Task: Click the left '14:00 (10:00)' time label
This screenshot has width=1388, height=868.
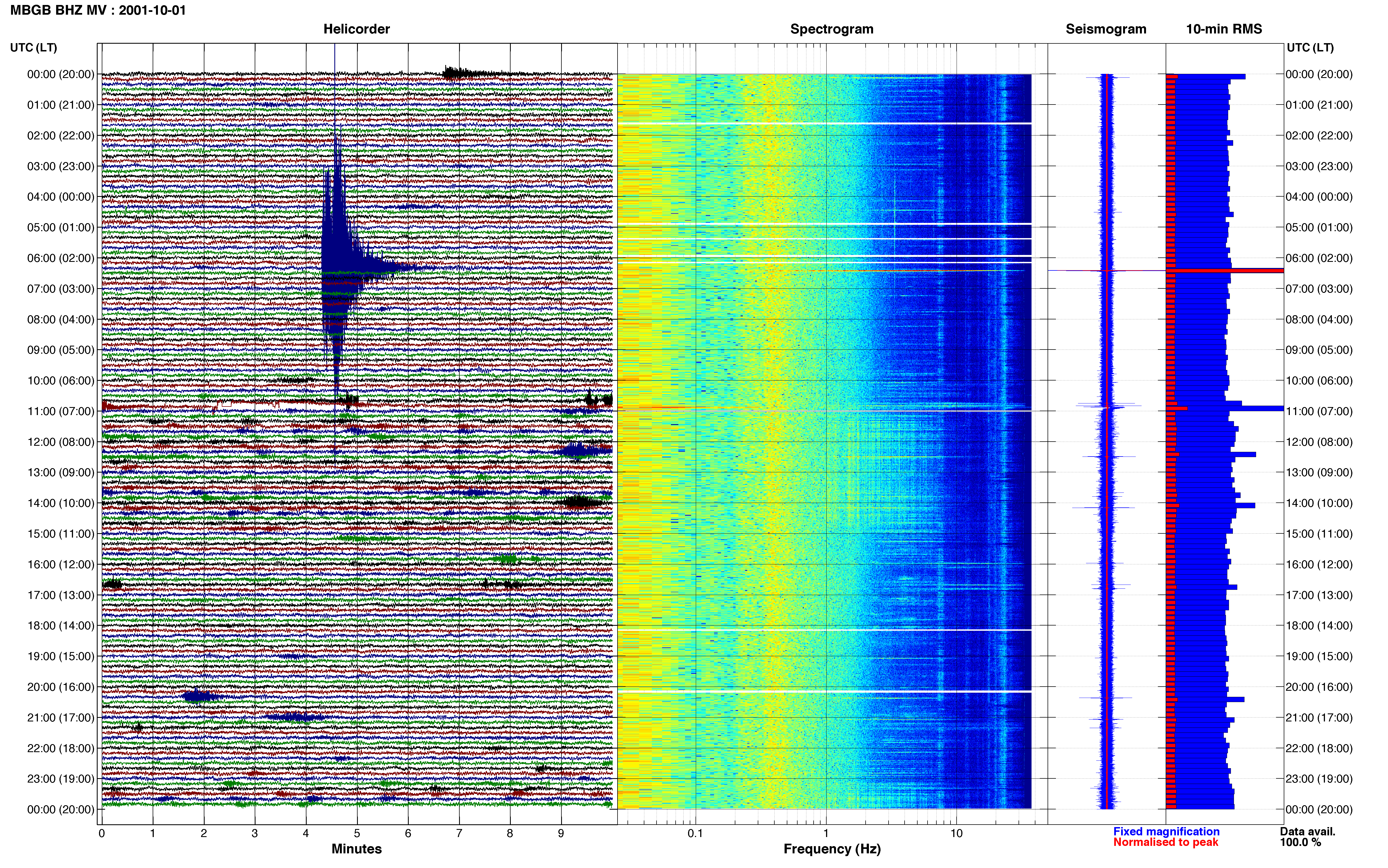Action: (61, 503)
